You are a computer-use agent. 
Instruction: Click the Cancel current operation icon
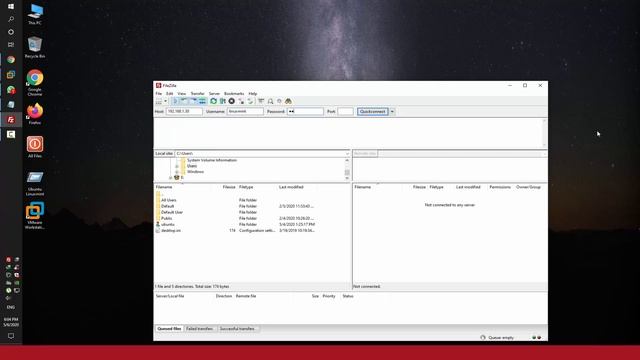(231, 101)
